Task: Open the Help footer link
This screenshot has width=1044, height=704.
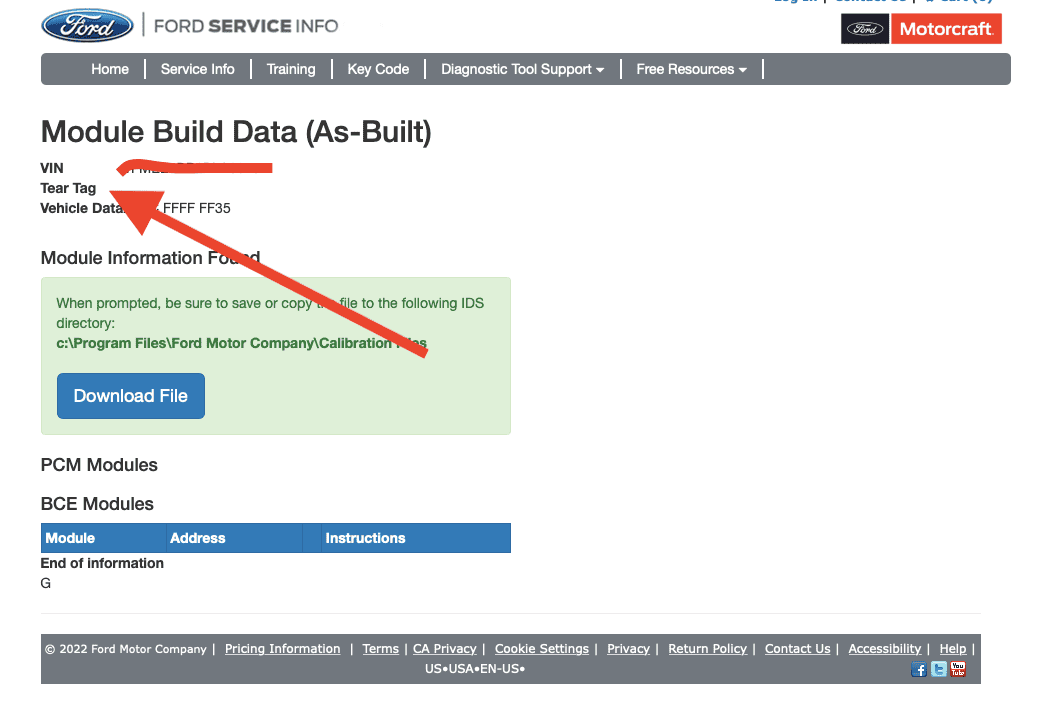Action: pyautogui.click(x=952, y=649)
